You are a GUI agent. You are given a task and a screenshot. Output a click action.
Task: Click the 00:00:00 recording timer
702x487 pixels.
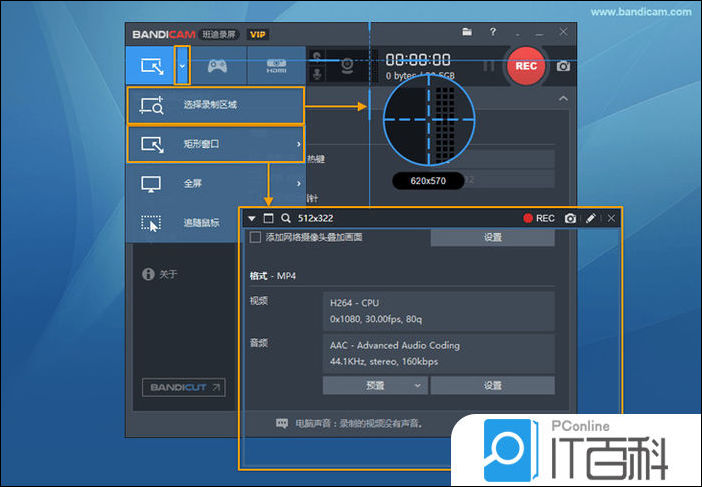(418, 60)
